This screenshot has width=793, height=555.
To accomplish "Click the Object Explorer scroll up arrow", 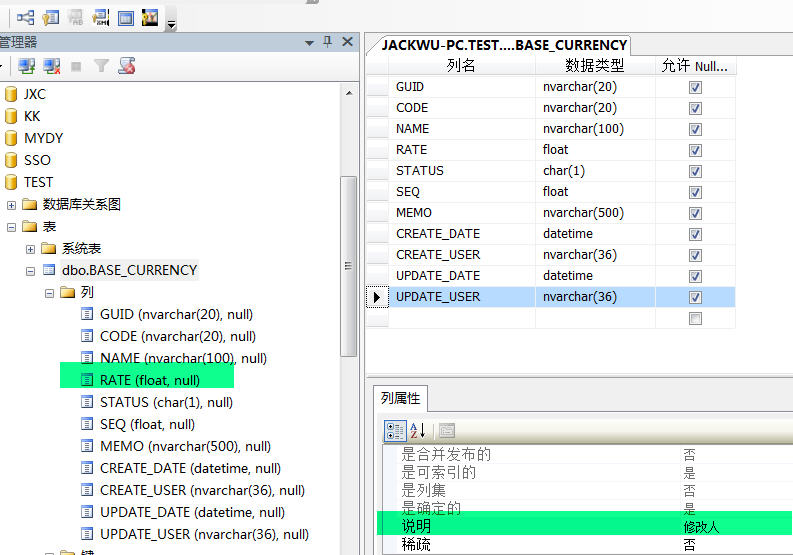I will [x=348, y=93].
